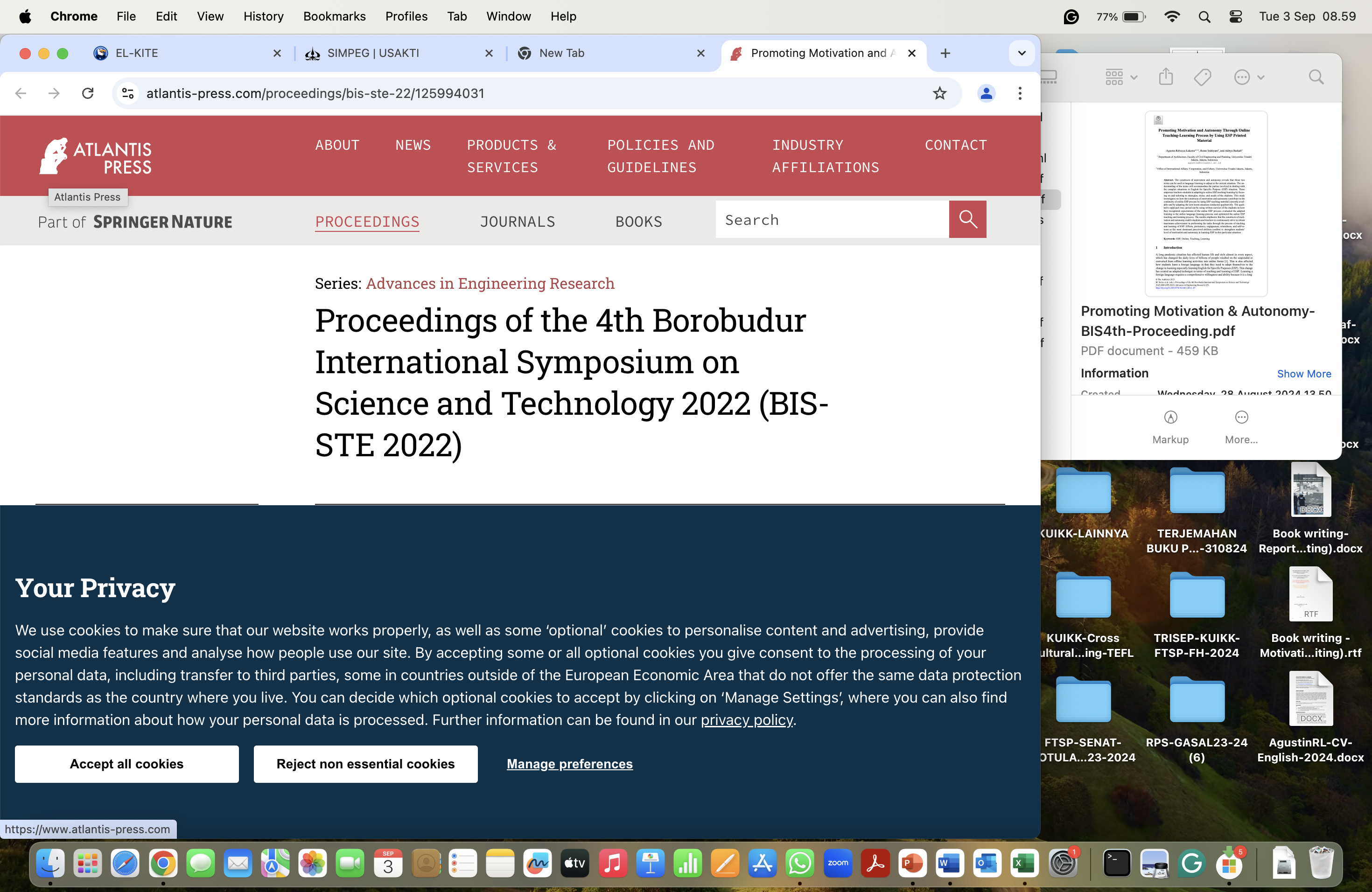Screen dimensions: 1372x892
Task: Open Grammarly in the menu bar
Action: tap(1071, 17)
